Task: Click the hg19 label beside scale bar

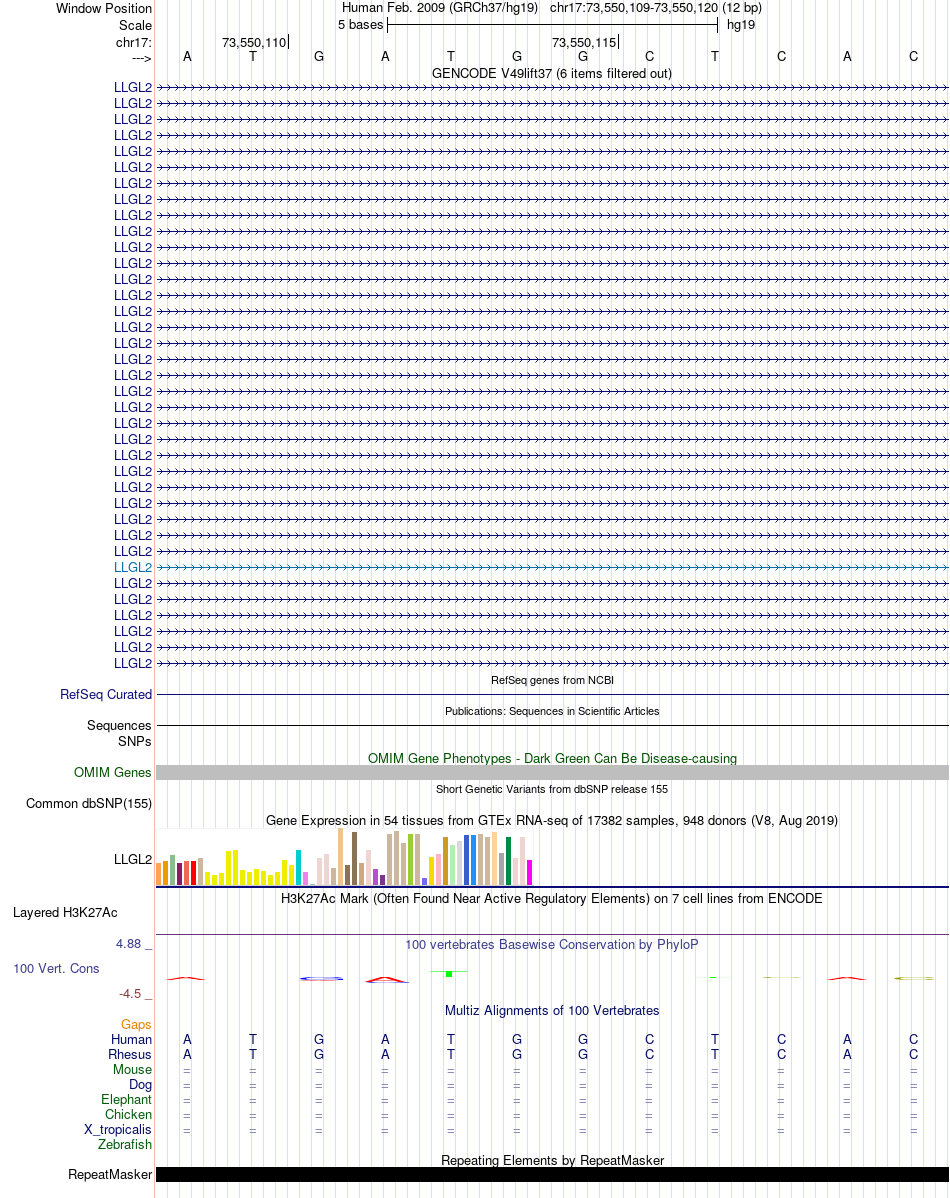Action: click(741, 24)
